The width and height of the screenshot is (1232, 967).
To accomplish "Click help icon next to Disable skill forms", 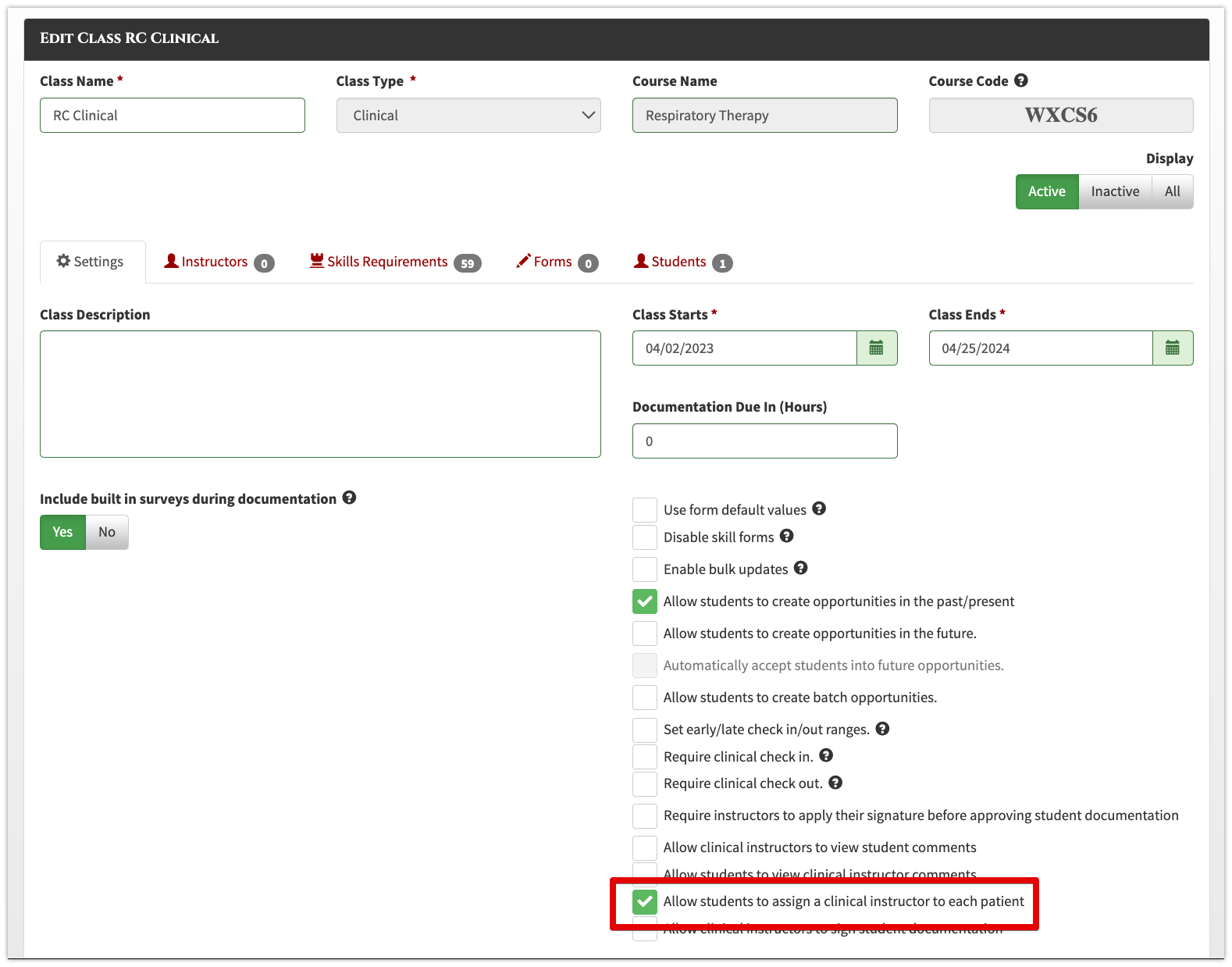I will click(x=787, y=536).
